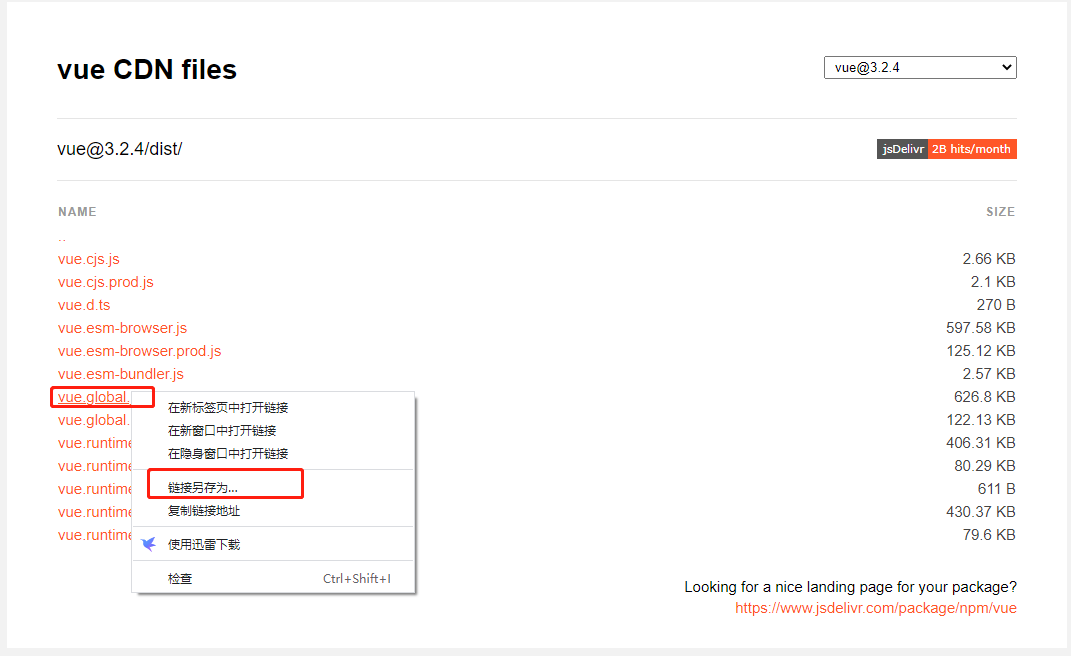Screen dimensions: 1071x656
Task: Click the 79.6 KB size value
Action: pyautogui.click(x=989, y=535)
